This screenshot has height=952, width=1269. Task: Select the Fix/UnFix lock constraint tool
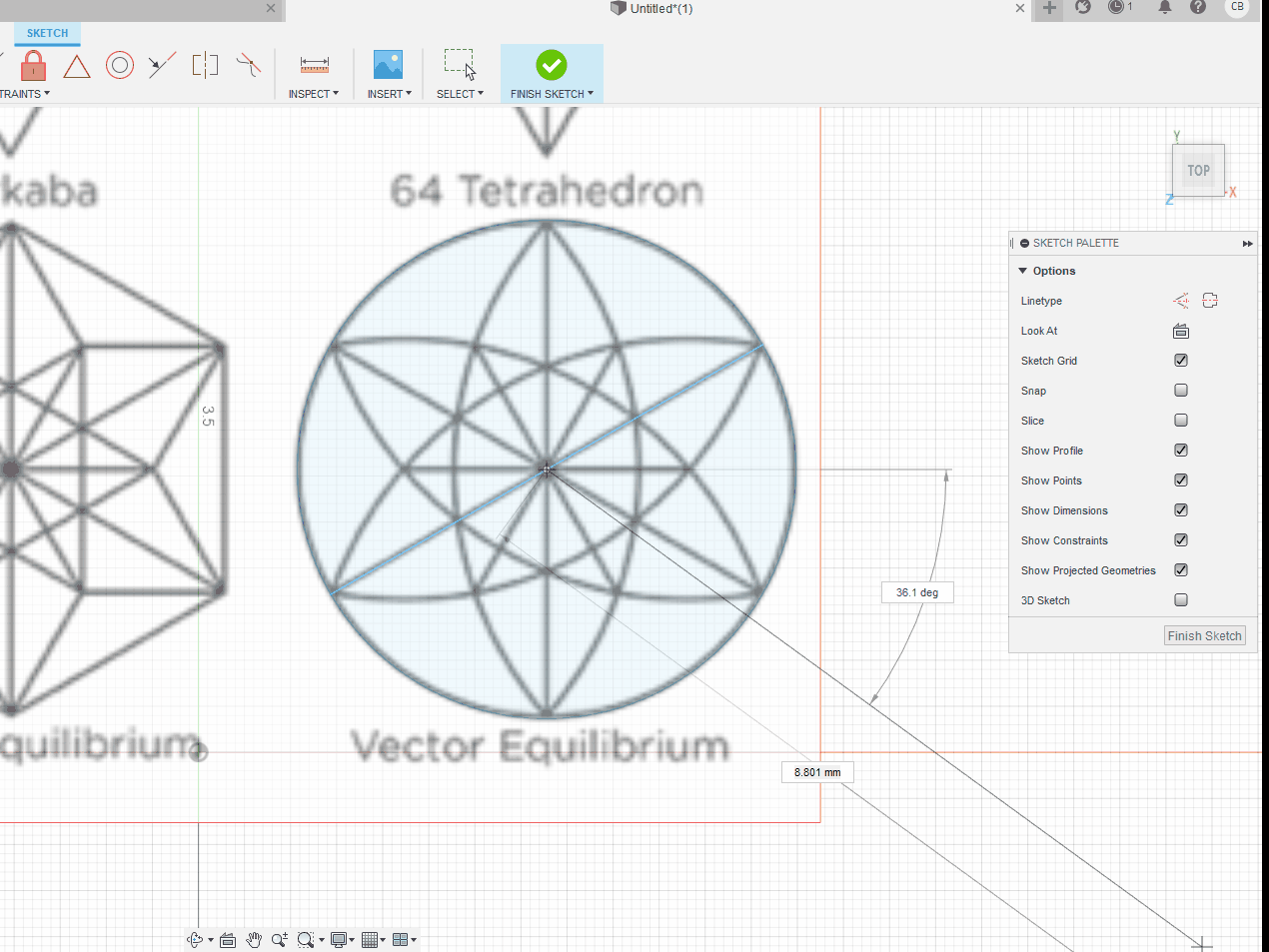[x=32, y=65]
